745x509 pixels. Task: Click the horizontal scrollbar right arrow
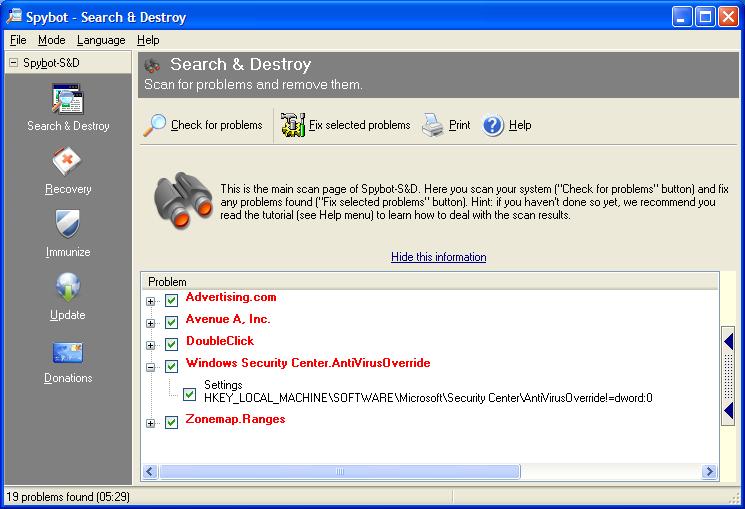[x=709, y=471]
